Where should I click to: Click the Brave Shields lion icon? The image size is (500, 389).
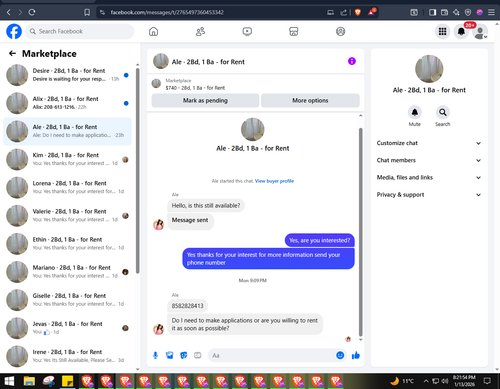pos(358,12)
